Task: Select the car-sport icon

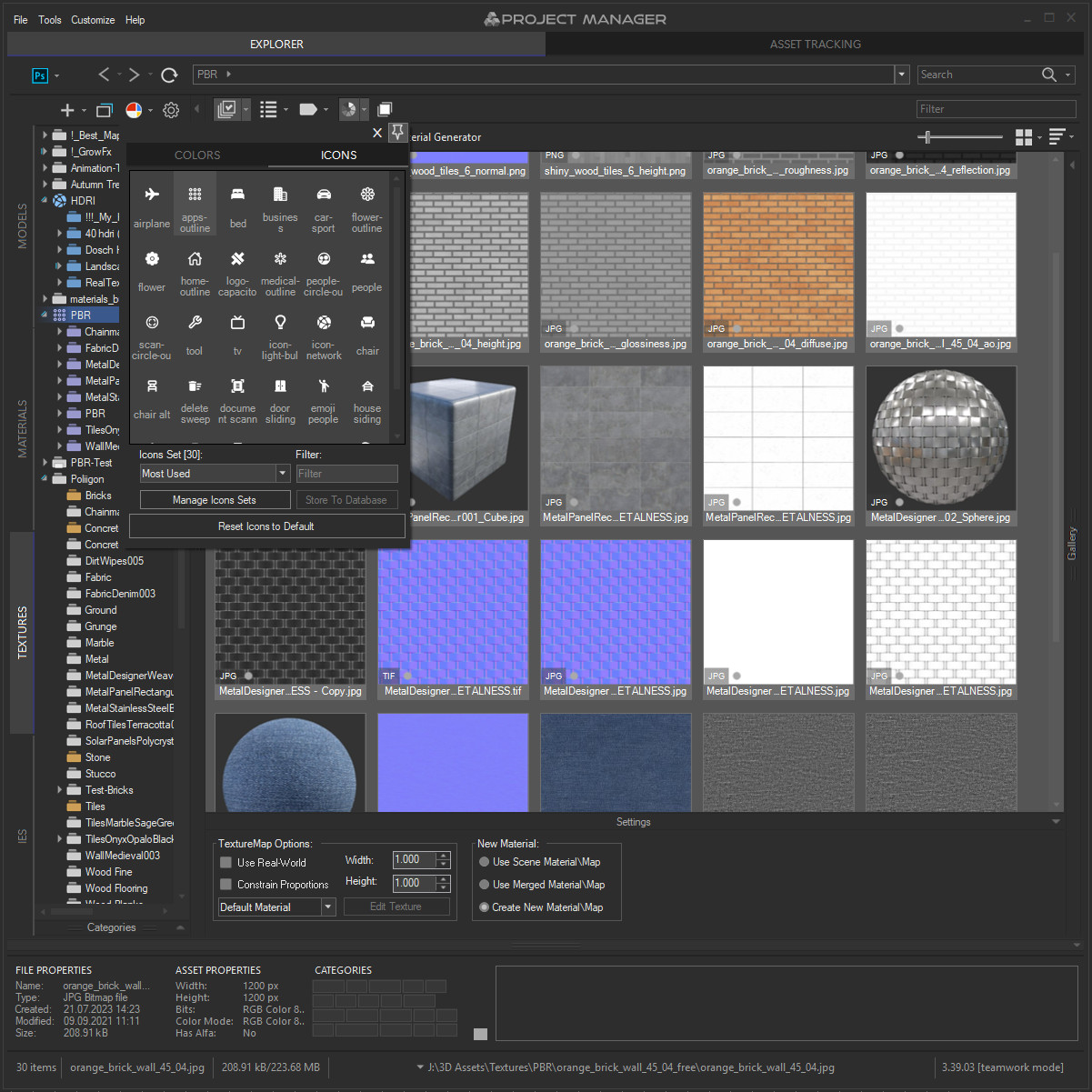Action: click(x=324, y=205)
